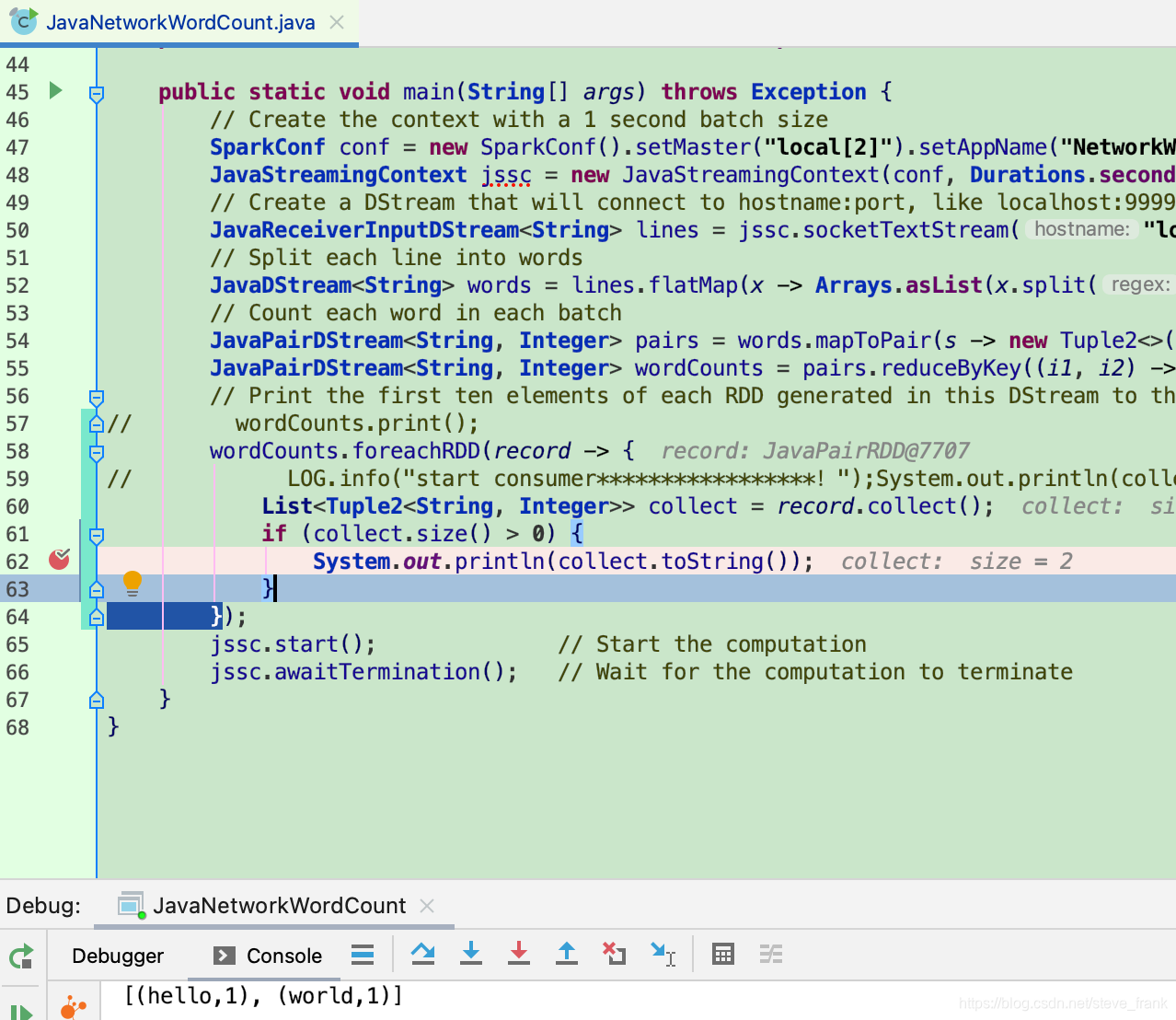Image resolution: width=1176 pixels, height=1020 pixels.
Task: Click the Run to Cursor icon
Action: [663, 954]
